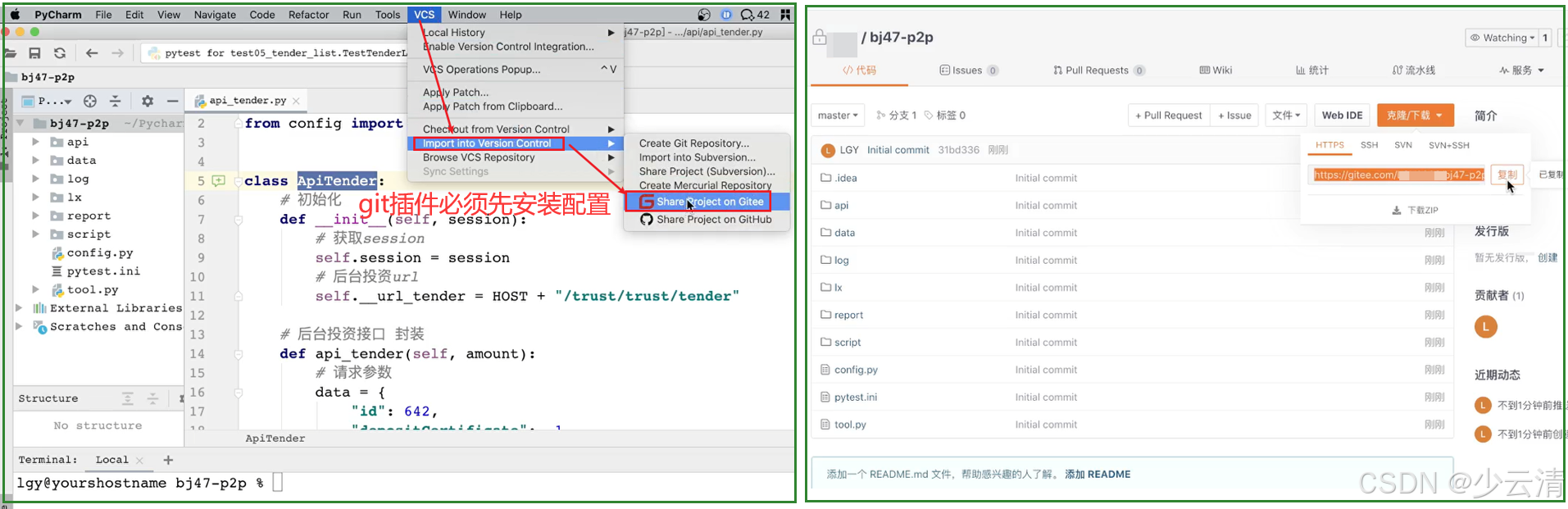Open config.py in Gitee file list
This screenshot has width=1568, height=509.
click(x=855, y=370)
